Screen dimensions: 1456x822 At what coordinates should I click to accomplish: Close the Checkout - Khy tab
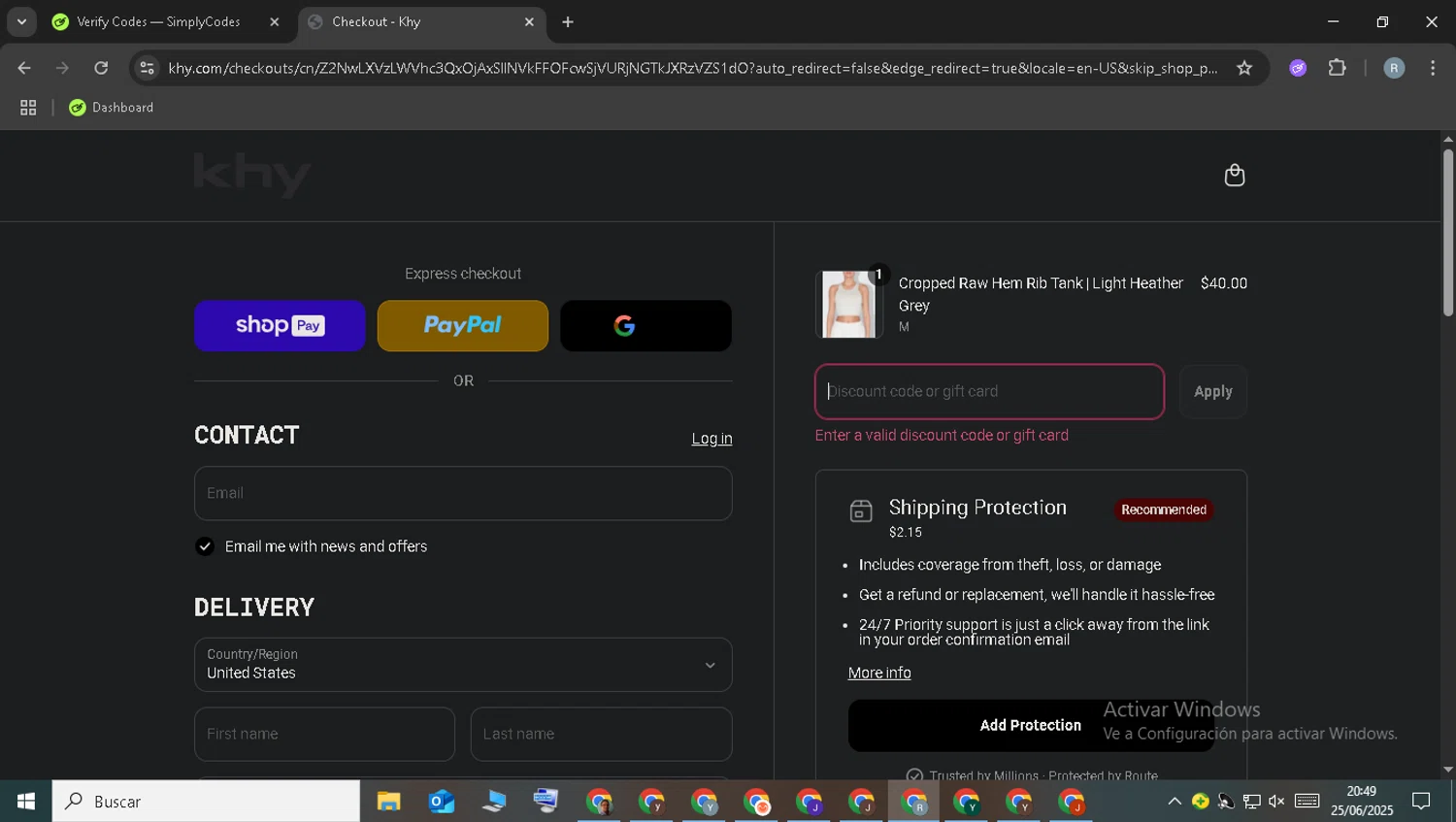coord(529,21)
